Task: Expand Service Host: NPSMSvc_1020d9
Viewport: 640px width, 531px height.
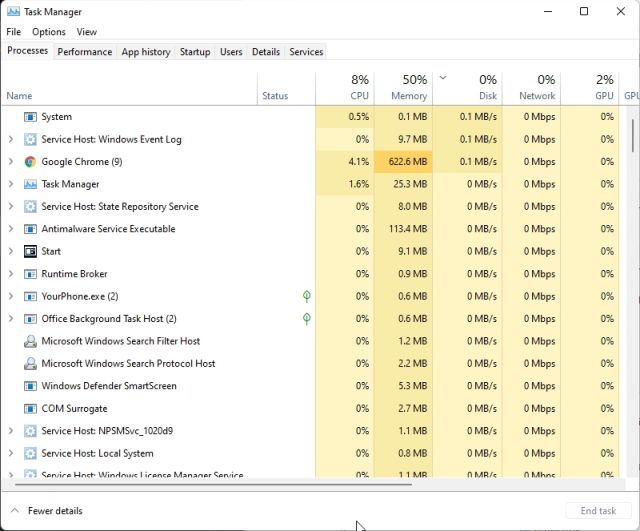Action: click(x=11, y=431)
